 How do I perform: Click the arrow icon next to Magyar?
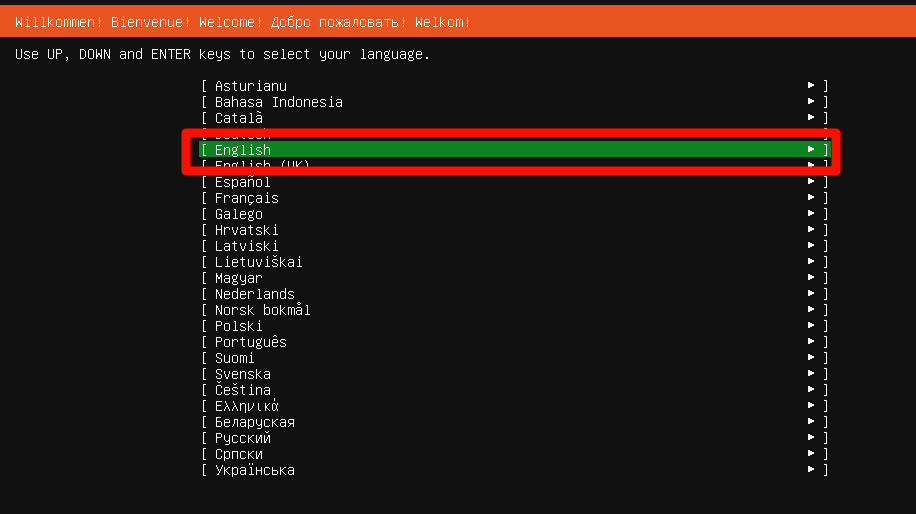pos(811,278)
